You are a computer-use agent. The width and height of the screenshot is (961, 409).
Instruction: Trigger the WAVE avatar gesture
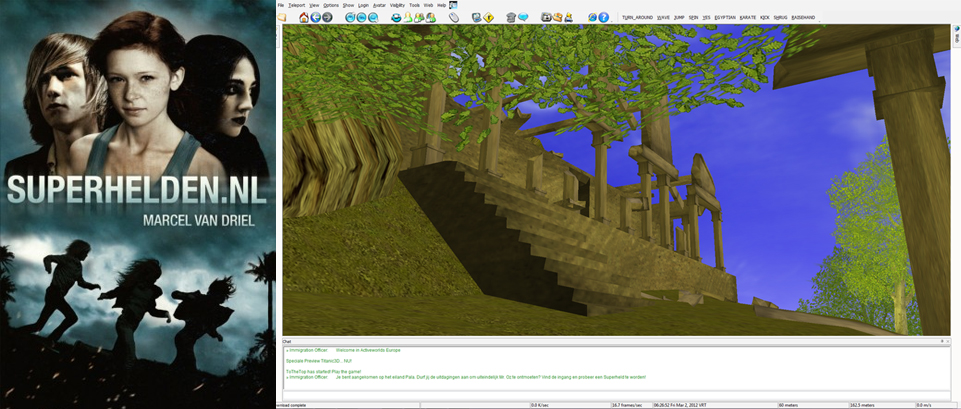663,18
